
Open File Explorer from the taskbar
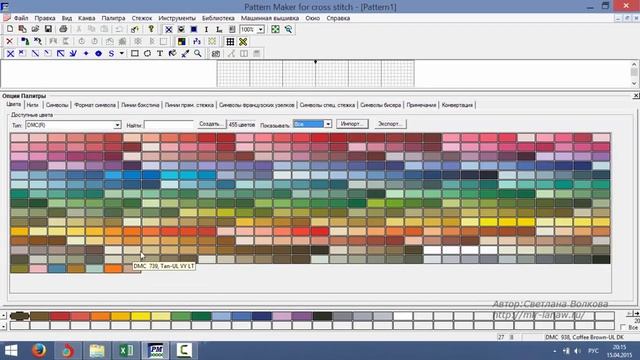(97, 351)
